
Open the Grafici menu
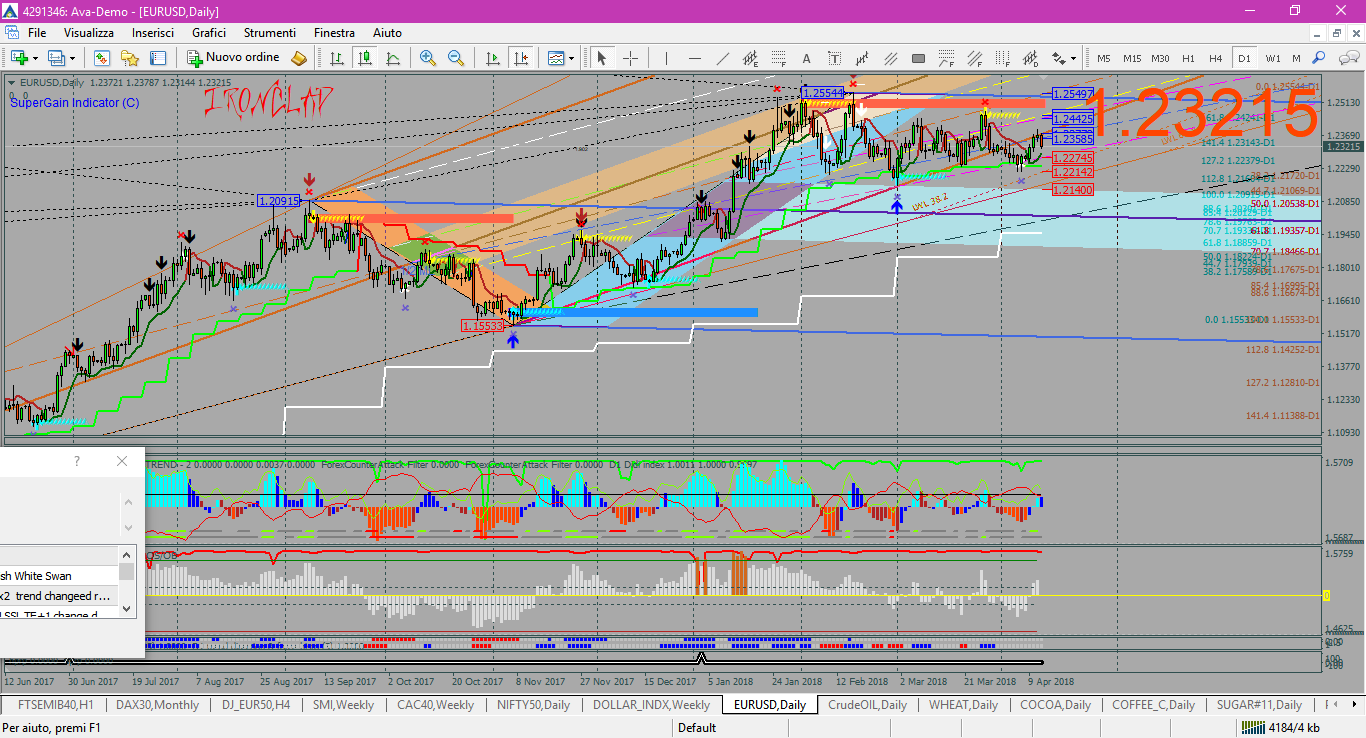(209, 33)
